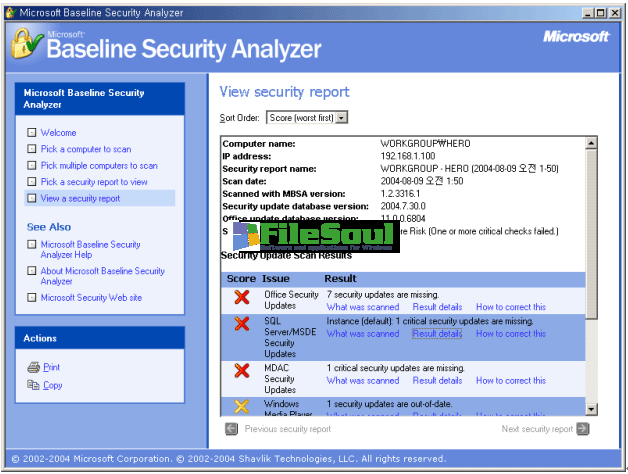Screen dimensions: 628x474
Task: Click the red X for SQL Server/MSDE updates
Action: [x=241, y=323]
